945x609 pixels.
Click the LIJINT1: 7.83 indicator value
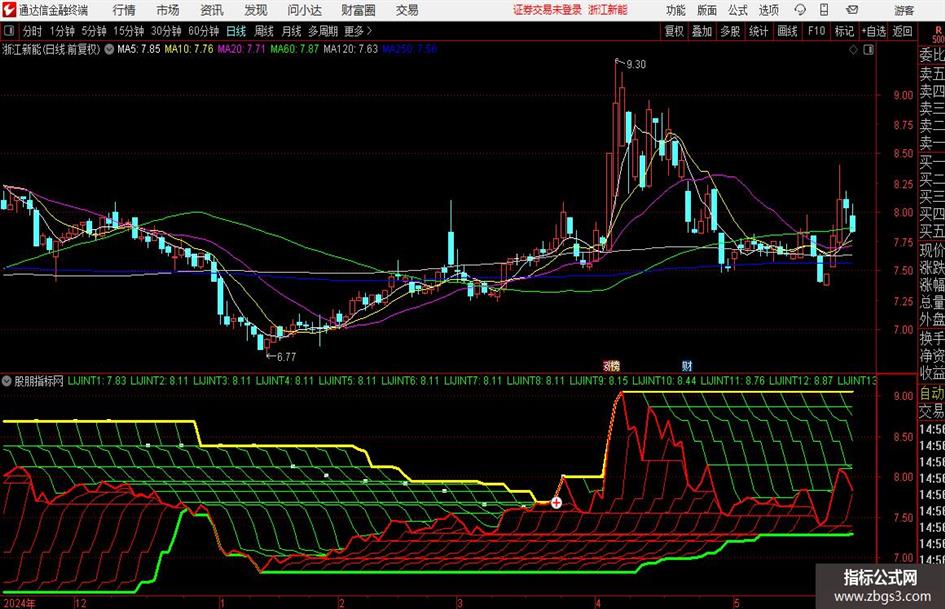click(x=97, y=380)
